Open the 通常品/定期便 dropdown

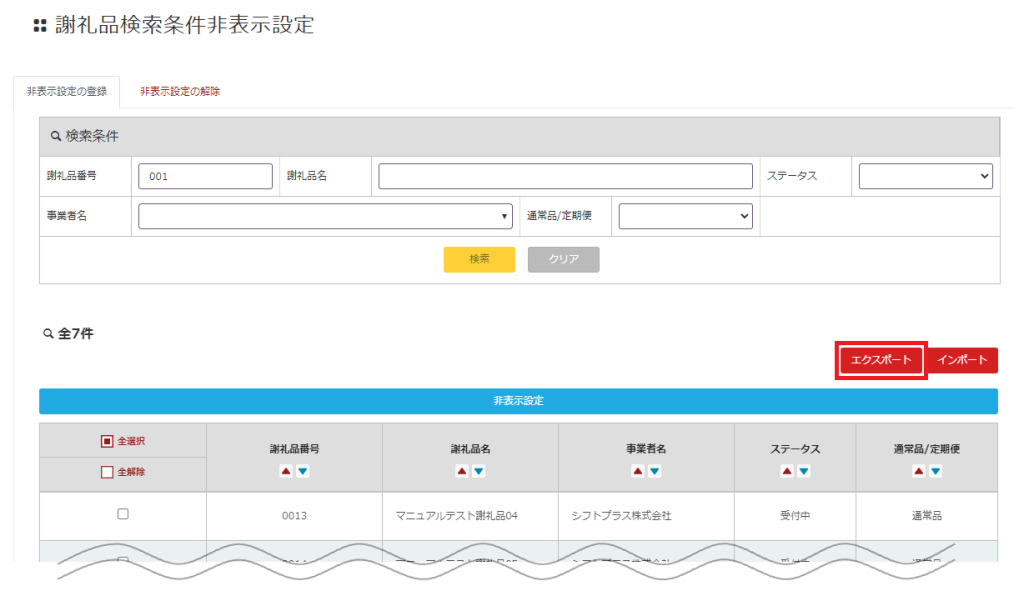(x=685, y=216)
